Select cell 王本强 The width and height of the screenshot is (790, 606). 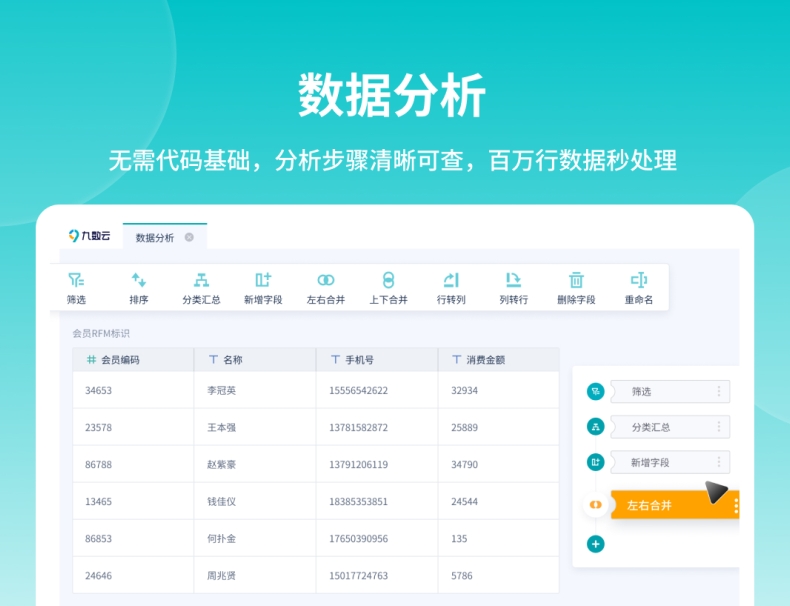(255, 427)
